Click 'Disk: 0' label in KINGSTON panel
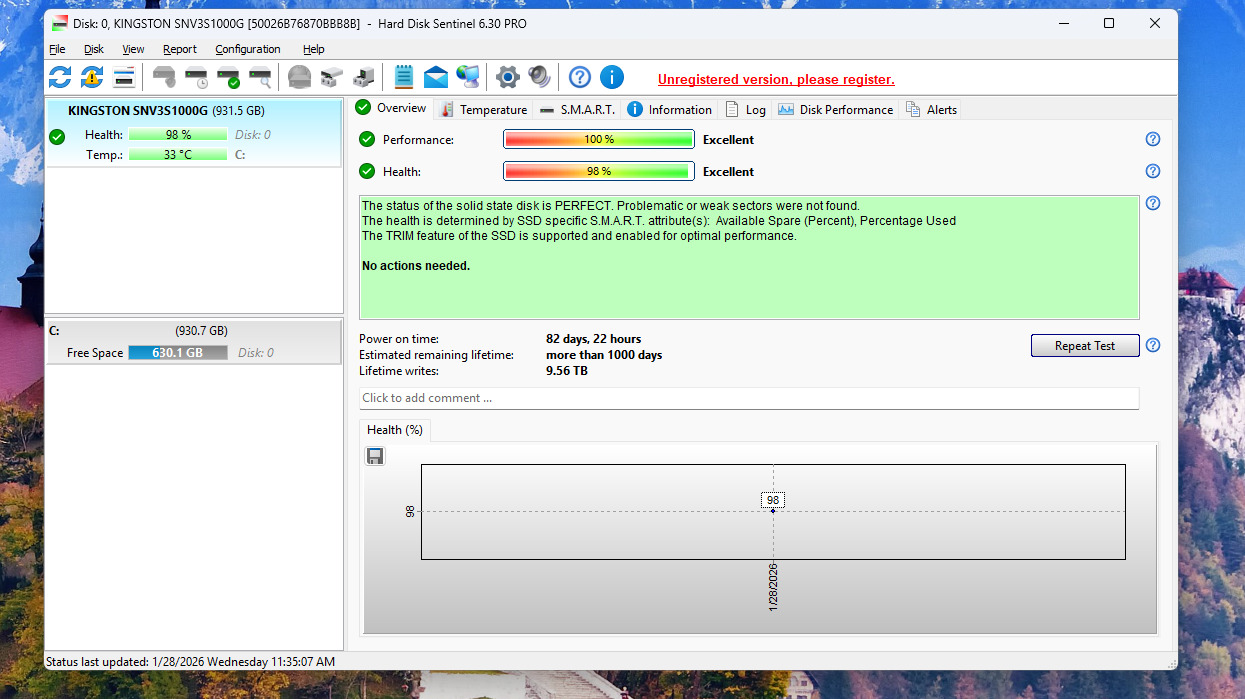The width and height of the screenshot is (1245, 699). (x=253, y=135)
